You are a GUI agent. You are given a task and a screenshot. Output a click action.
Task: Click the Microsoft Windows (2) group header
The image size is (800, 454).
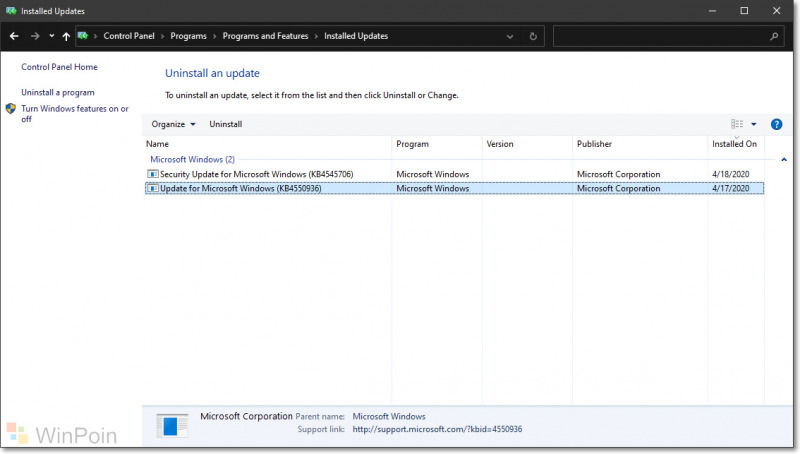192,159
